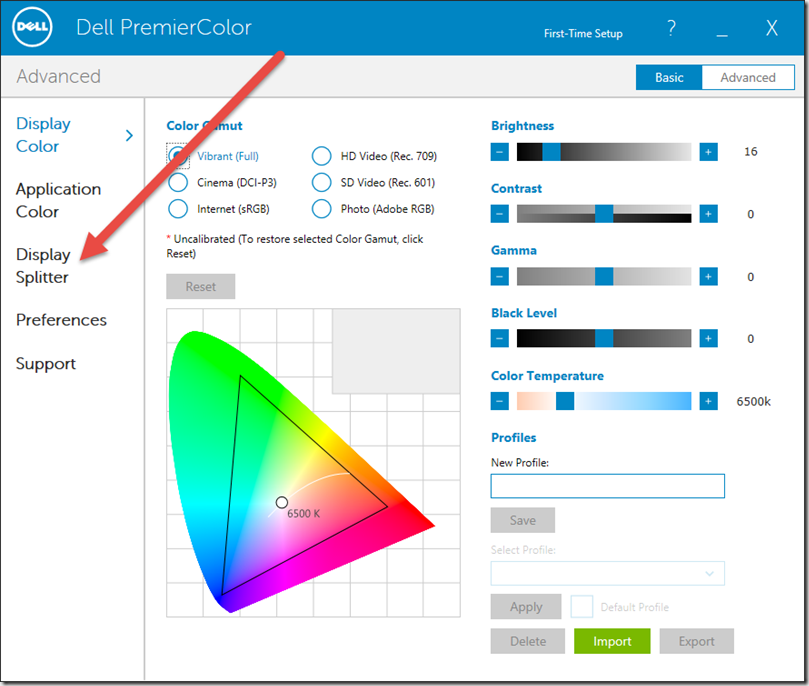
Task: Decrease Black Level with minus button
Action: pyautogui.click(x=499, y=338)
